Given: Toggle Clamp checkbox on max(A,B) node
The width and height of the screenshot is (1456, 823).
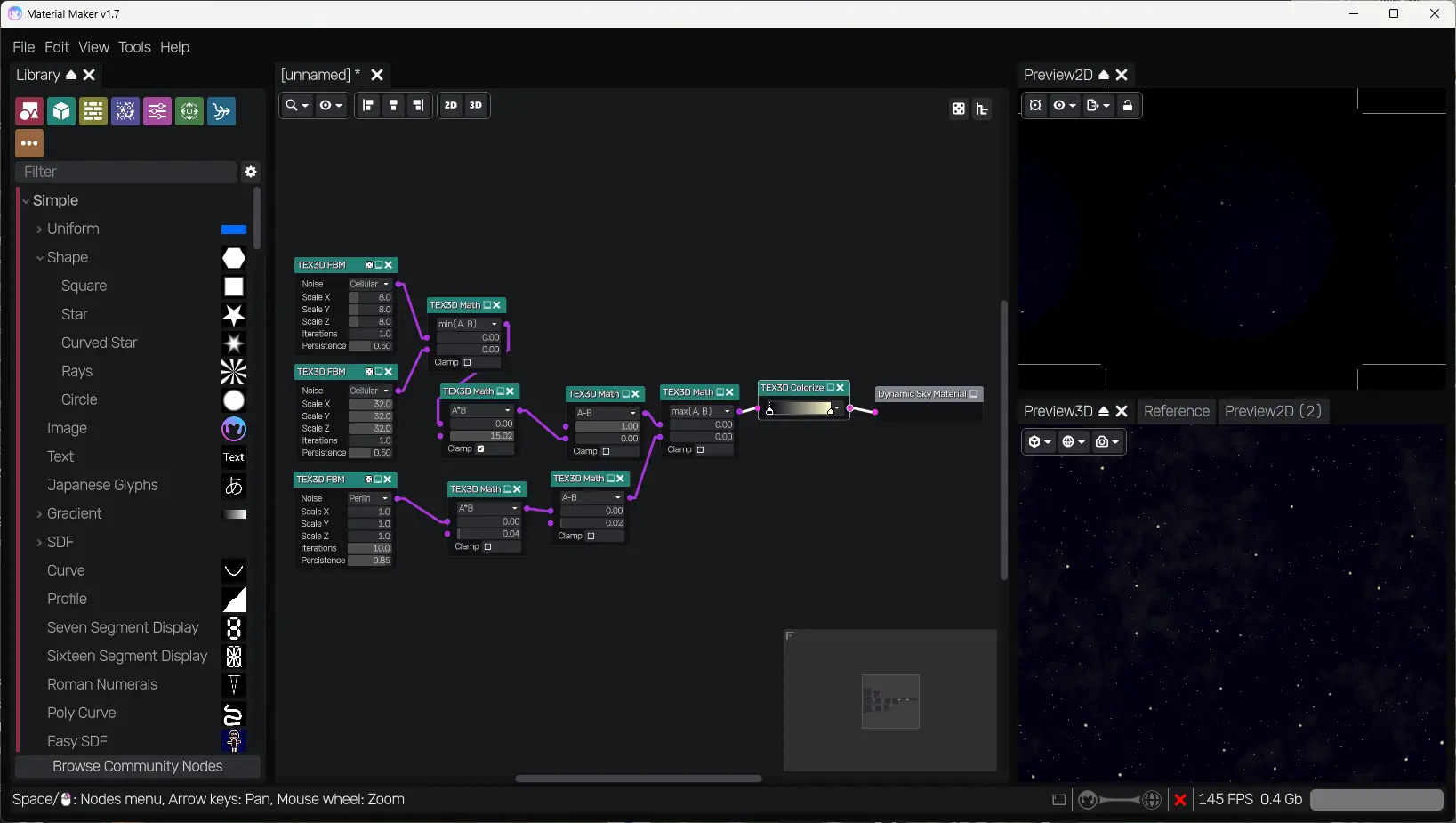Looking at the screenshot, I should coord(700,449).
